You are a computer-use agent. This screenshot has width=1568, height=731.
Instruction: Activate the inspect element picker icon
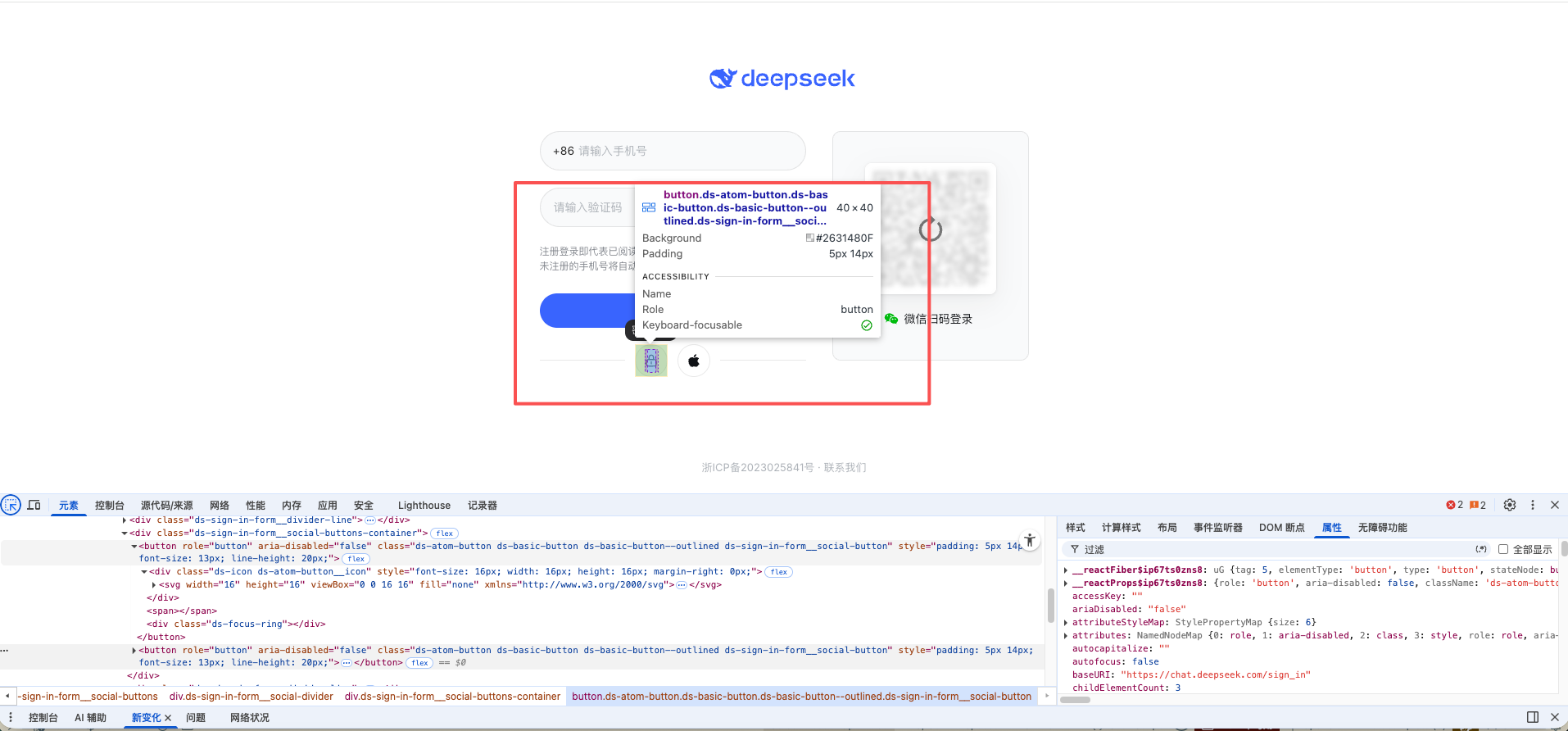click(11, 505)
